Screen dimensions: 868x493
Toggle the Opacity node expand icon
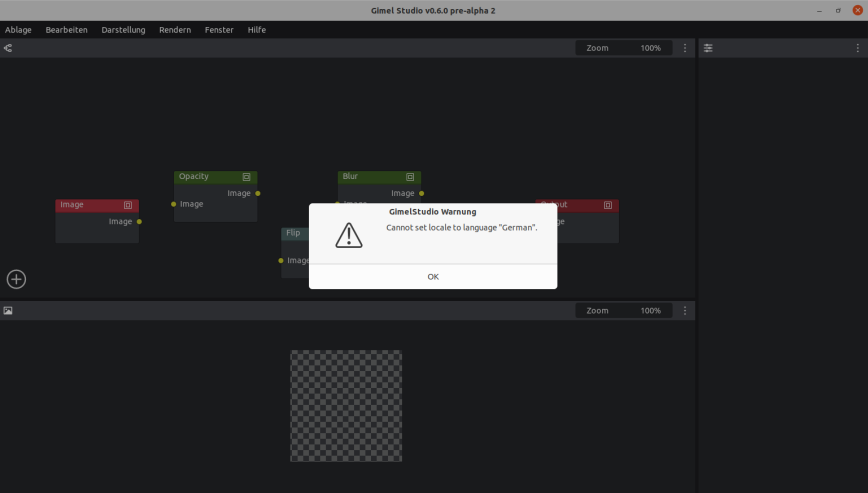(246, 177)
